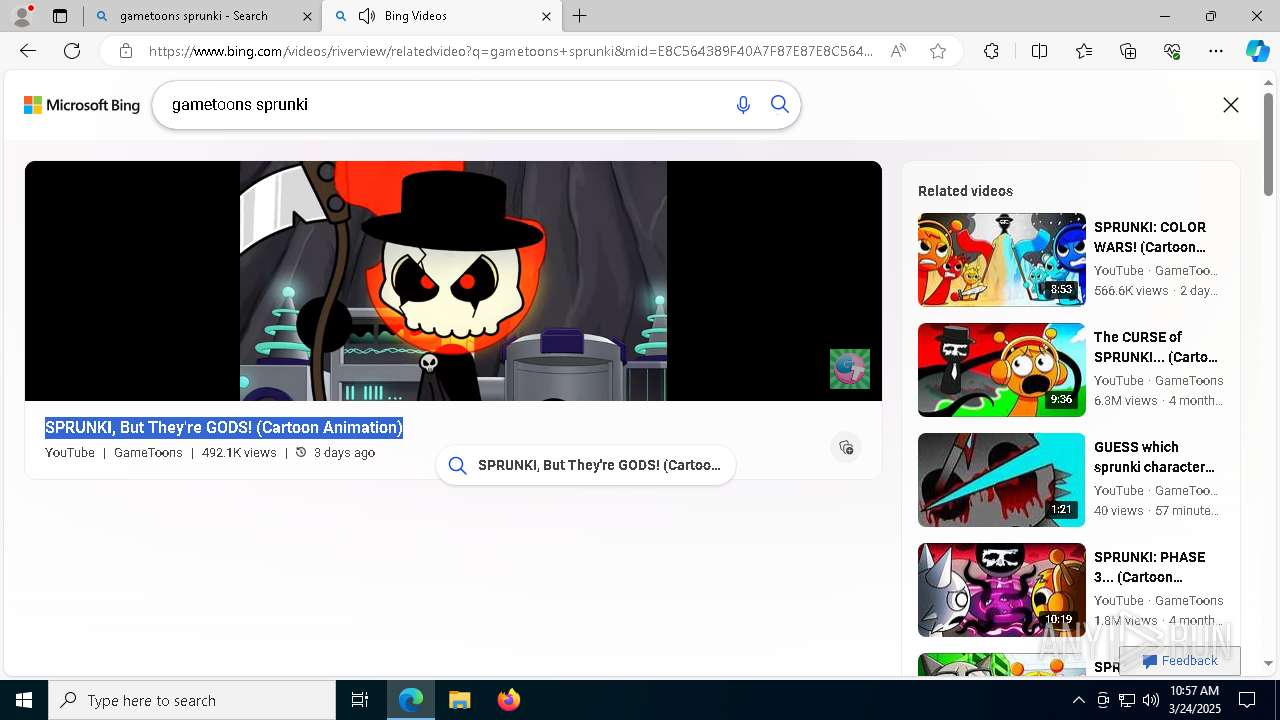Image resolution: width=1280 pixels, height=720 pixels.
Task: Mute the Bing Videos tab audio icon
Action: click(x=367, y=16)
